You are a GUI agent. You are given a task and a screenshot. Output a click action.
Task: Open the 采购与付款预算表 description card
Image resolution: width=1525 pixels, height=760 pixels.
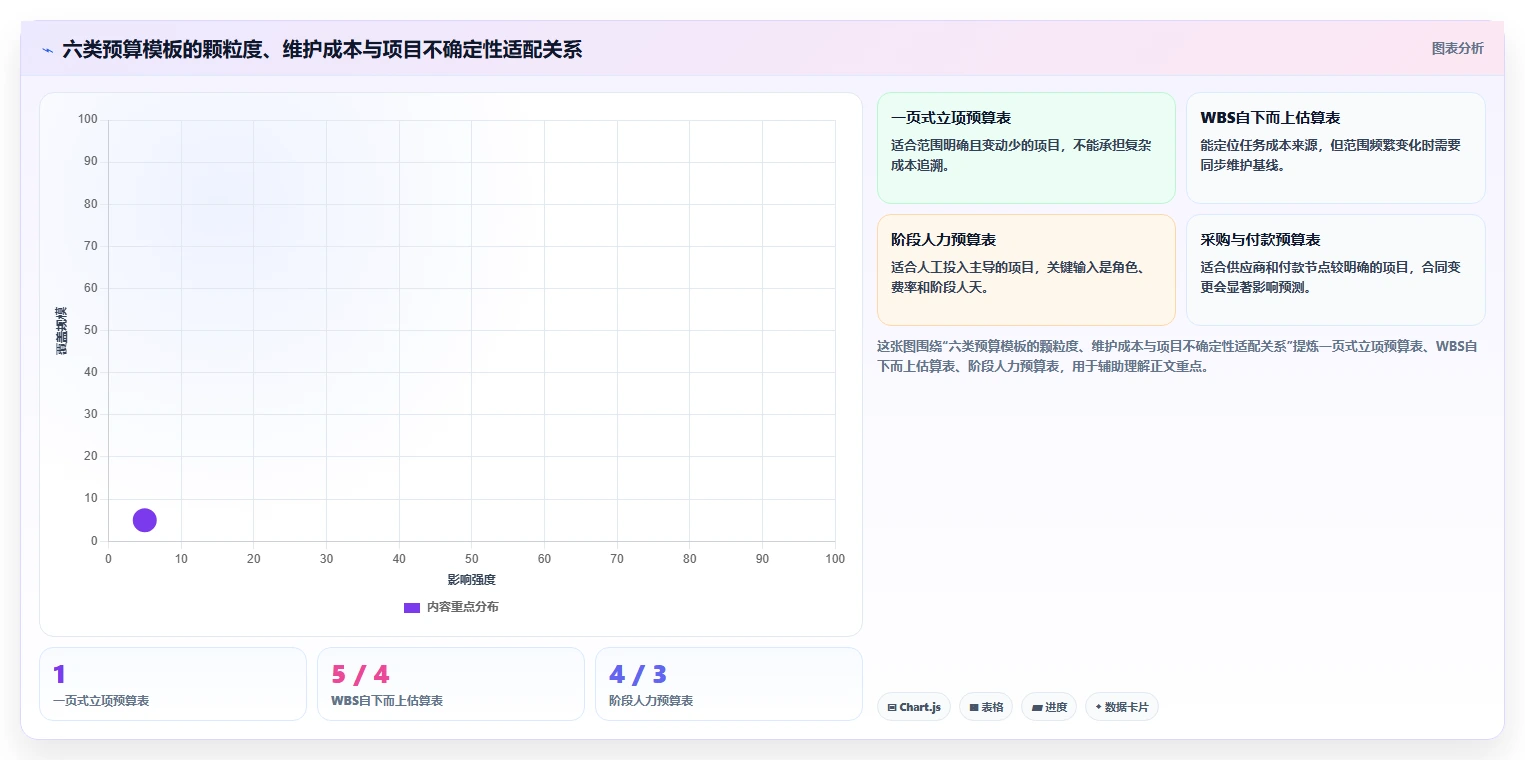click(x=1335, y=270)
